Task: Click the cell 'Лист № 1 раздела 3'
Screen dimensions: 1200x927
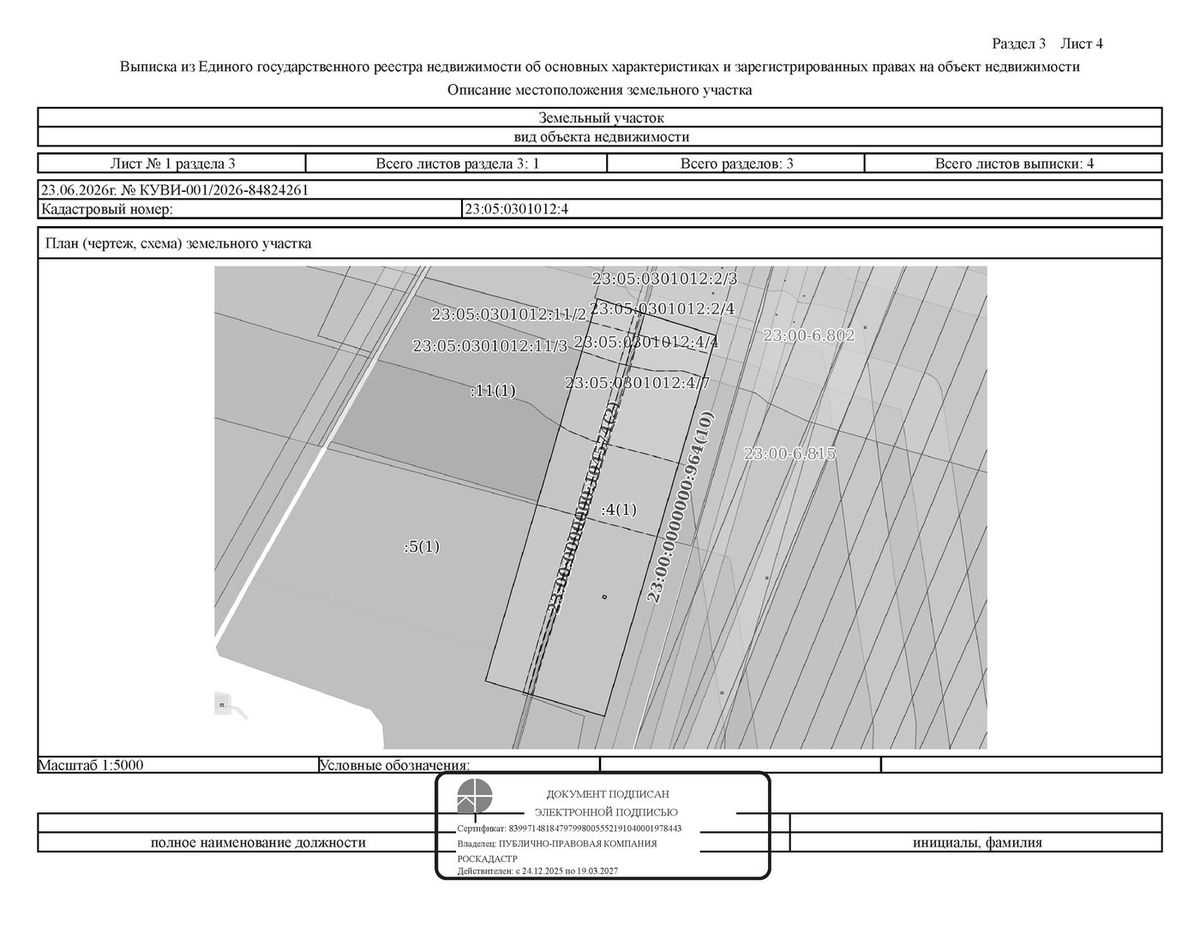Action: (x=172, y=163)
